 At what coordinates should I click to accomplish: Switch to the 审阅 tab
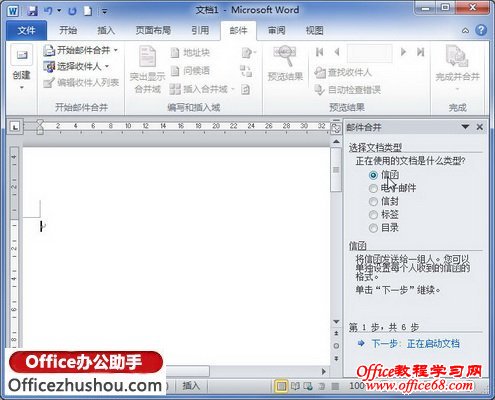pos(277,31)
